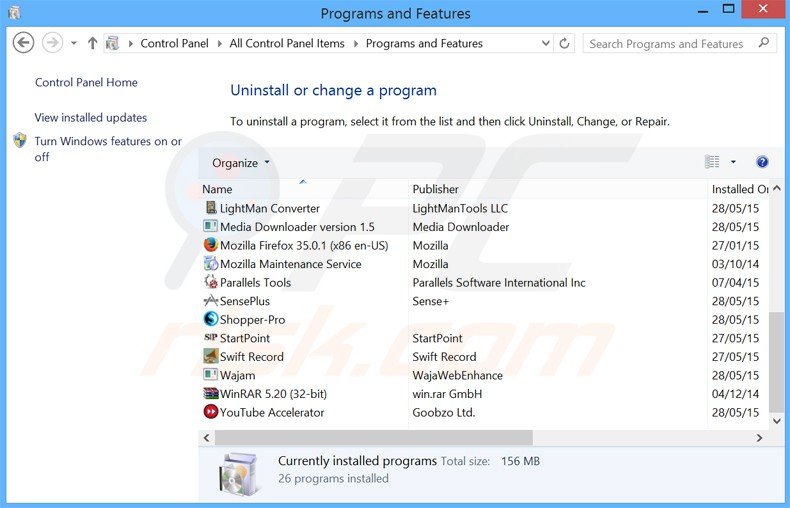Click the Back navigation arrow

pos(23,43)
